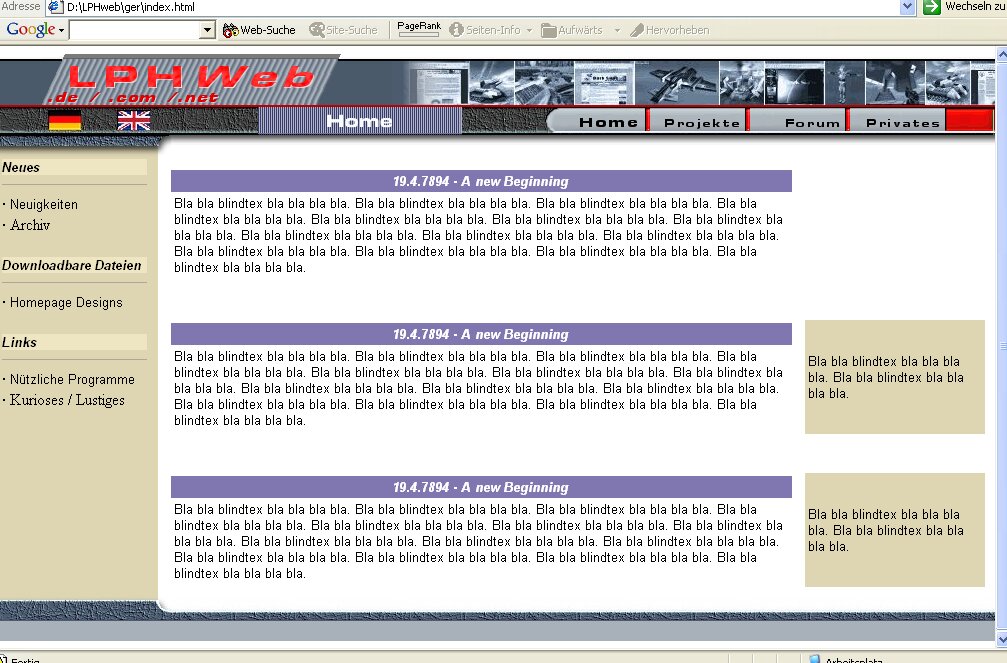Open the Google search box dropdown
Screen dimensions: 1007x663
click(x=208, y=31)
